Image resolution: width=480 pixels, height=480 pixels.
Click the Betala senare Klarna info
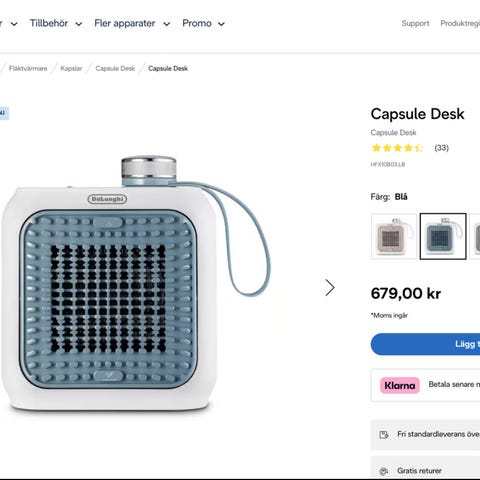[x=454, y=384]
